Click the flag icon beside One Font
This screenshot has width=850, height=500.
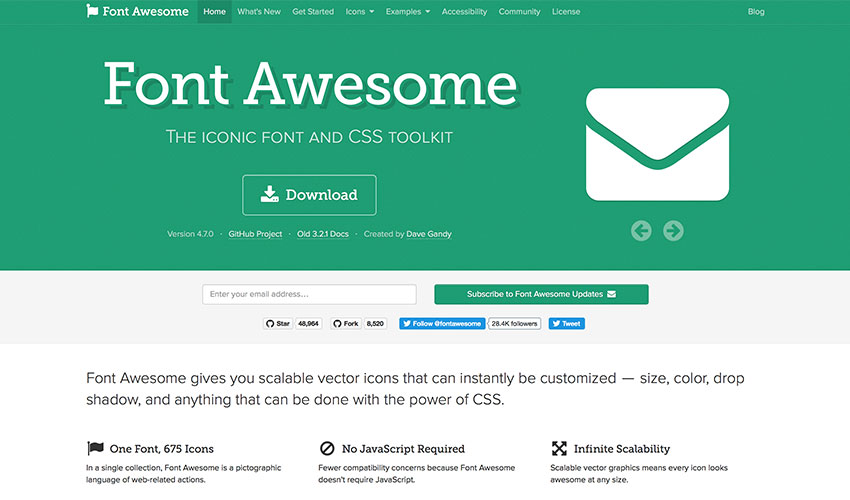pyautogui.click(x=95, y=448)
